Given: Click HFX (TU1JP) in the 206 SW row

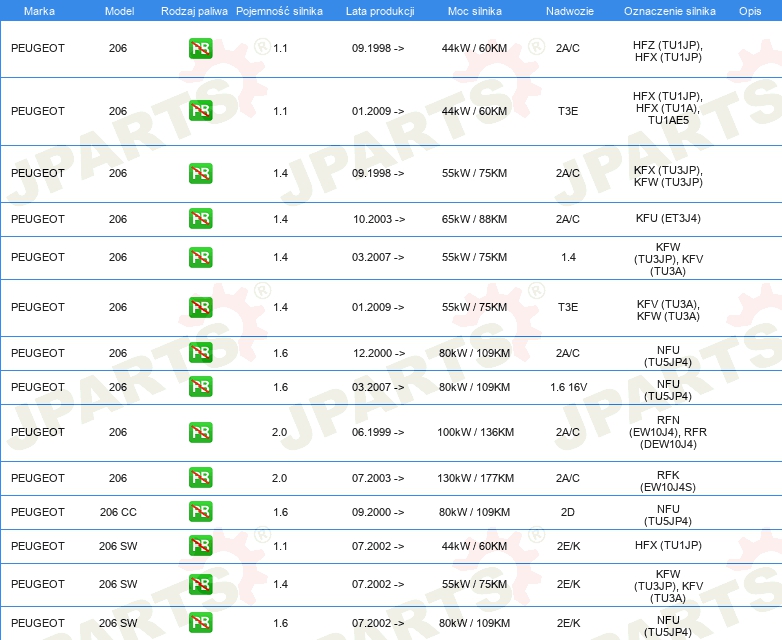Looking at the screenshot, I should click(x=668, y=545).
